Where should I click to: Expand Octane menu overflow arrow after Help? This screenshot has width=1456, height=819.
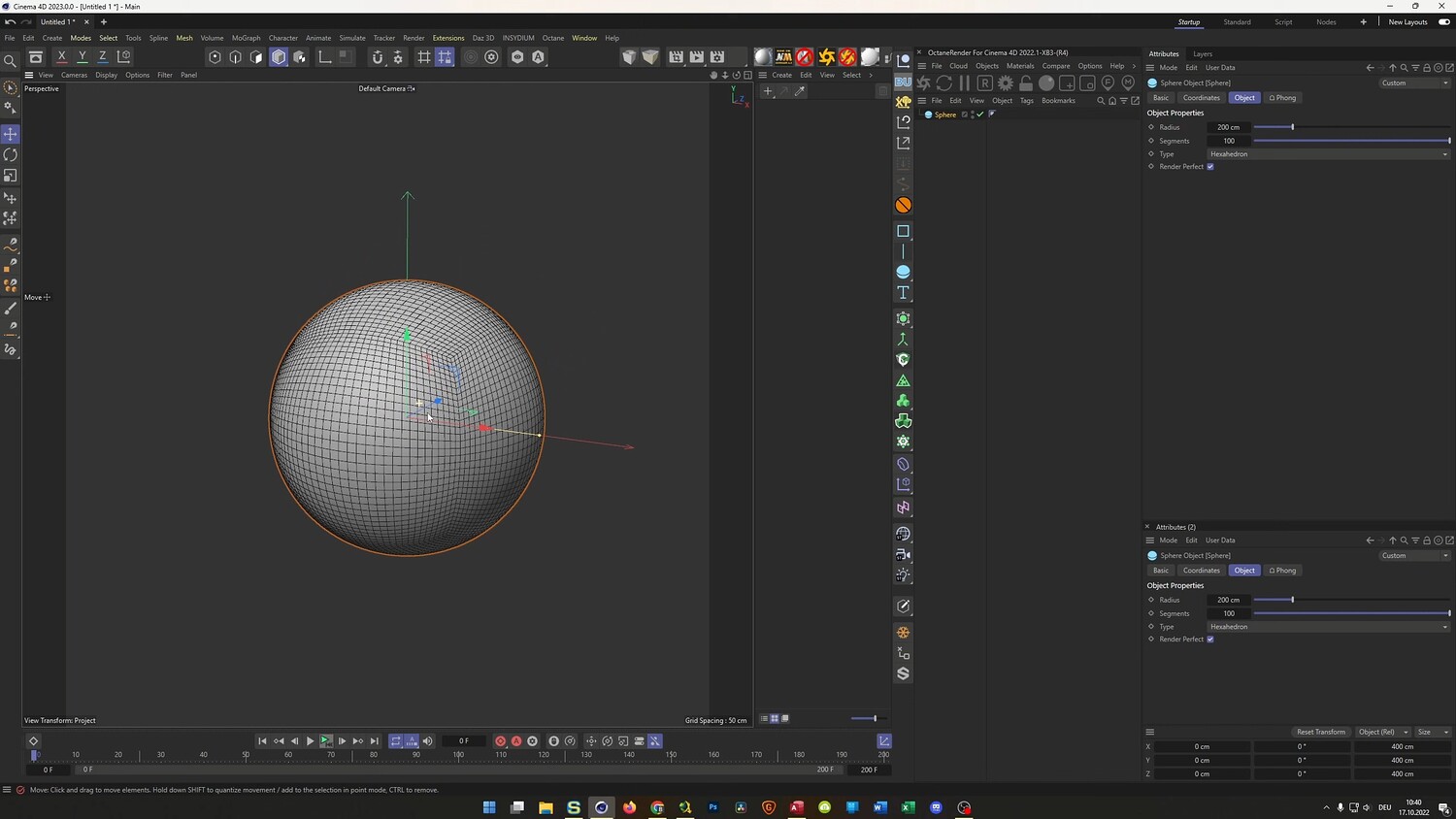click(x=1134, y=66)
